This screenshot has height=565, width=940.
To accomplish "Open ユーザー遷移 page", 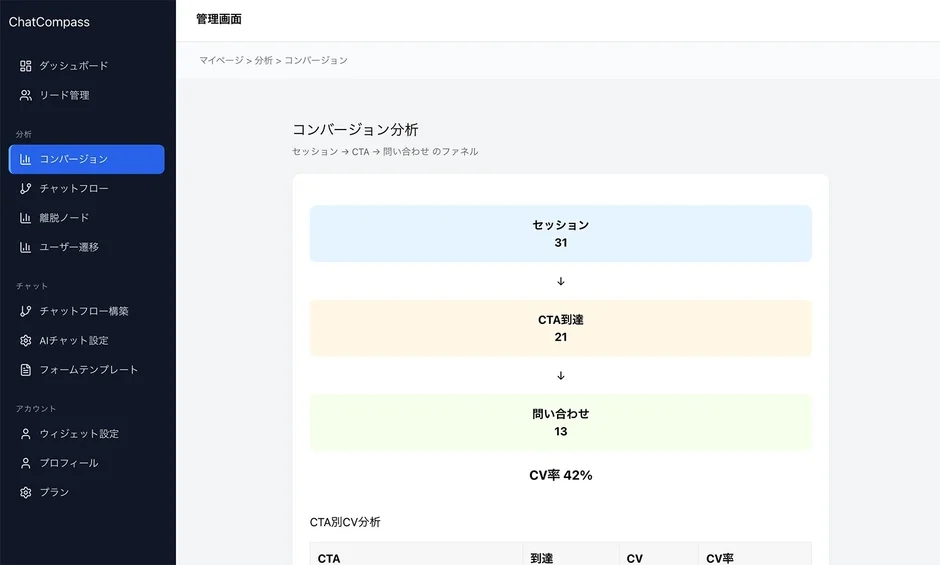I will (86, 247).
